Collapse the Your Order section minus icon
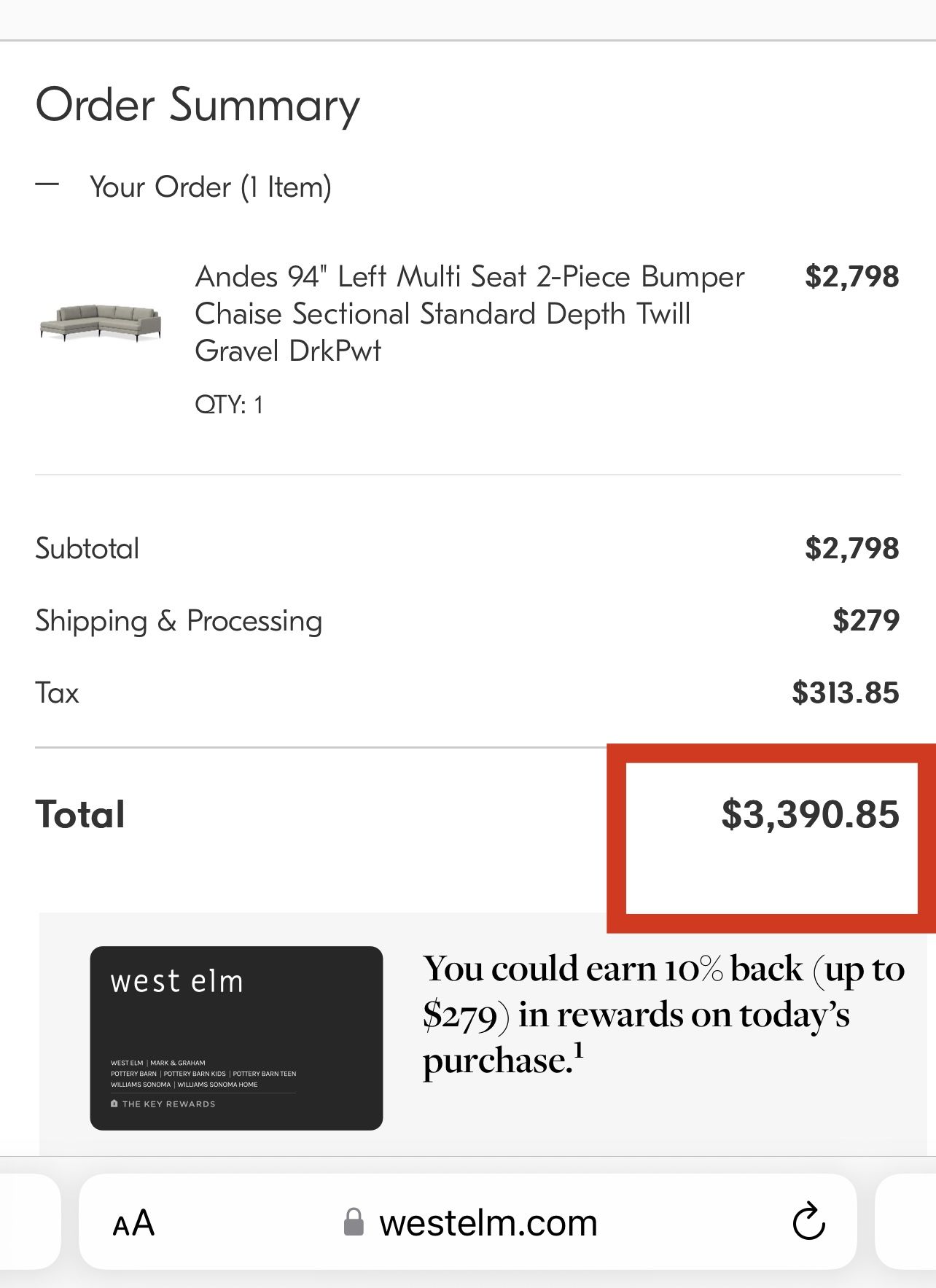The image size is (936, 1288). coord(47,185)
